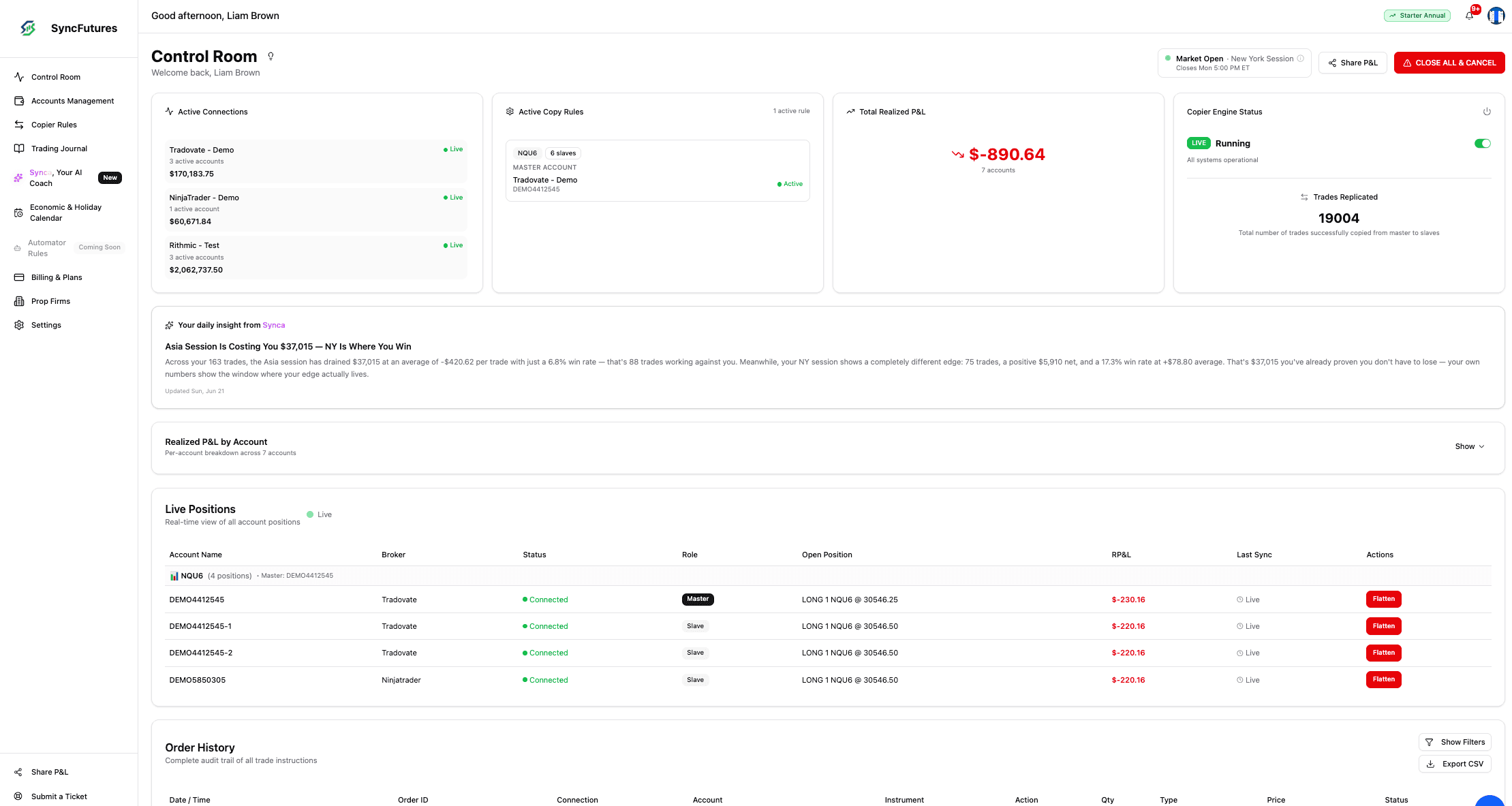Open Show Filters in Order History

[1455, 742]
